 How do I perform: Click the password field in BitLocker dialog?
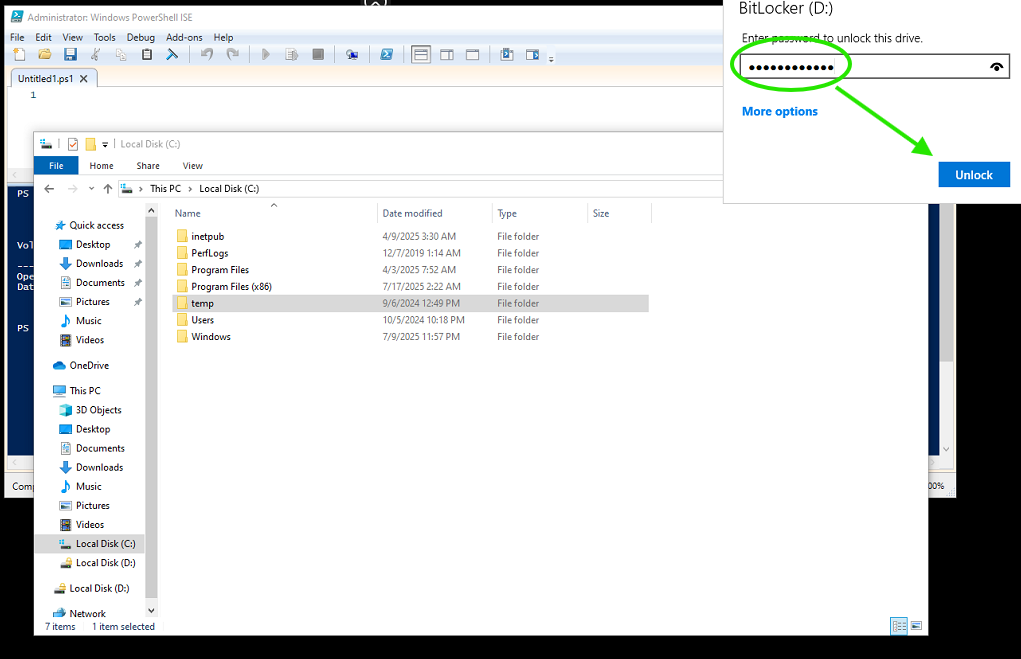pyautogui.click(x=874, y=66)
